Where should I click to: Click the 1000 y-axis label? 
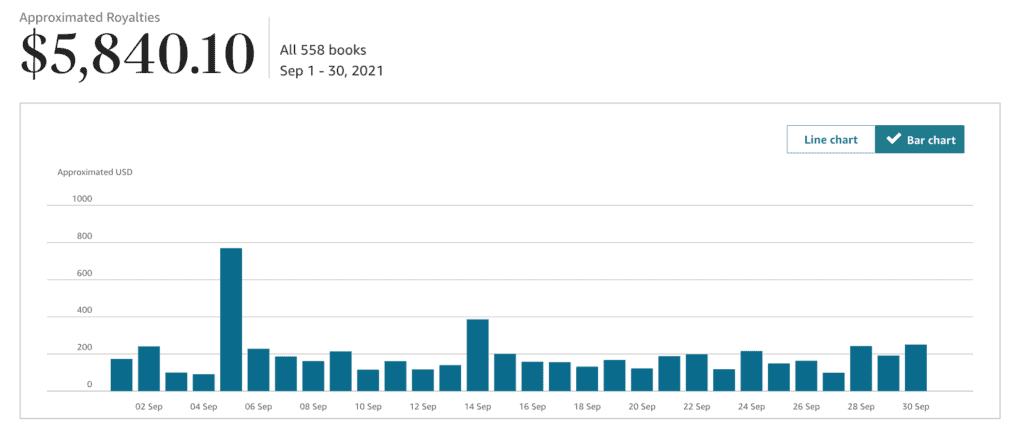point(83,198)
